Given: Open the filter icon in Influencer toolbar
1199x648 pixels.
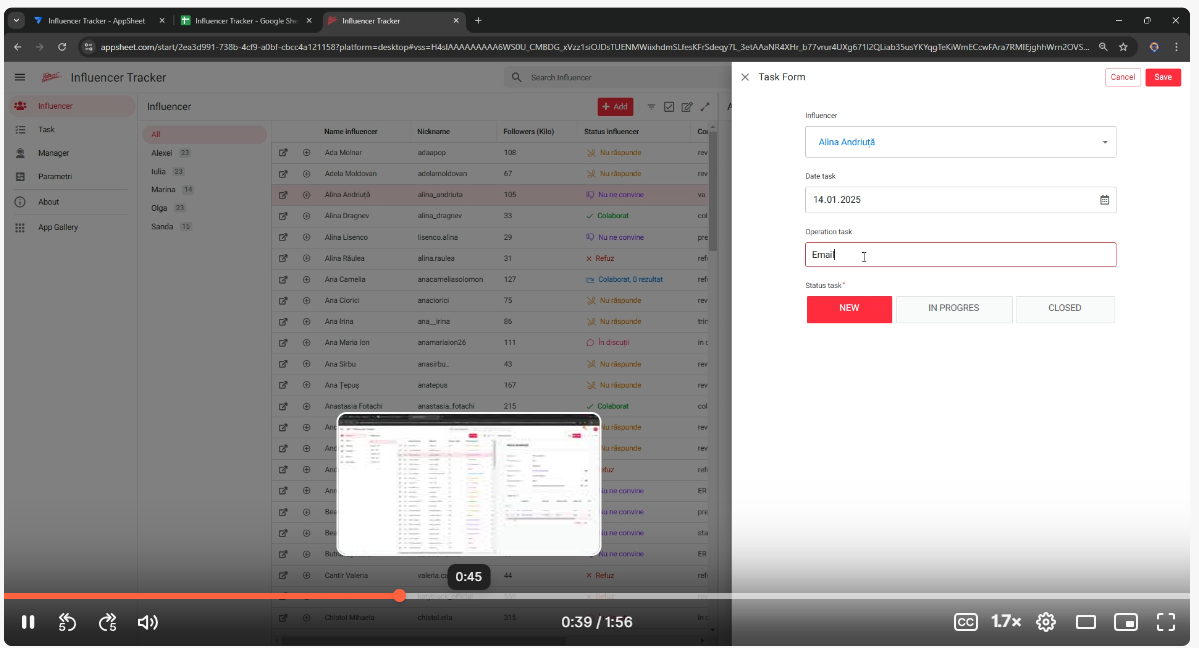Looking at the screenshot, I should (651, 107).
